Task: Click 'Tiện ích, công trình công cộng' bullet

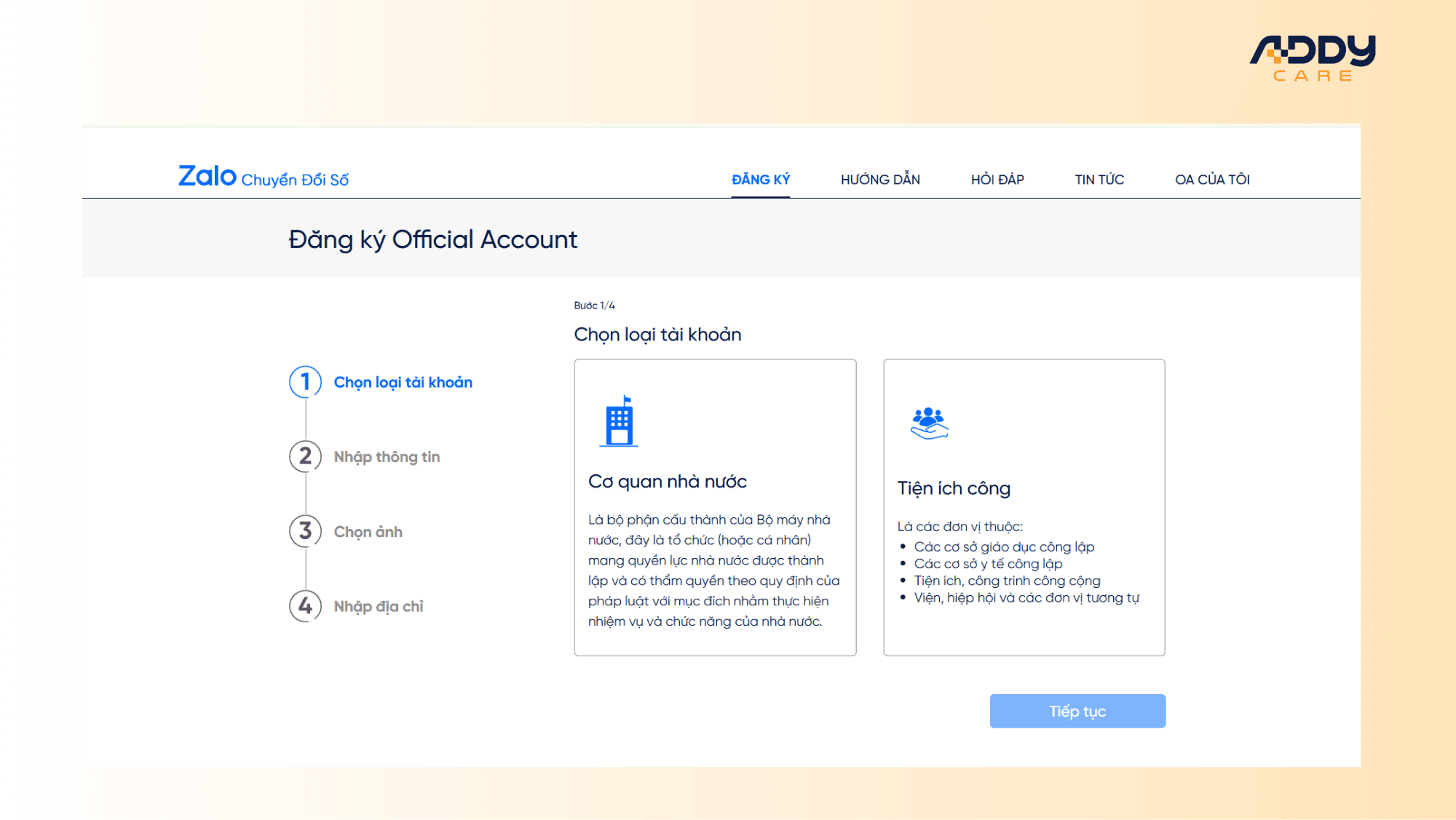Action: (1007, 581)
